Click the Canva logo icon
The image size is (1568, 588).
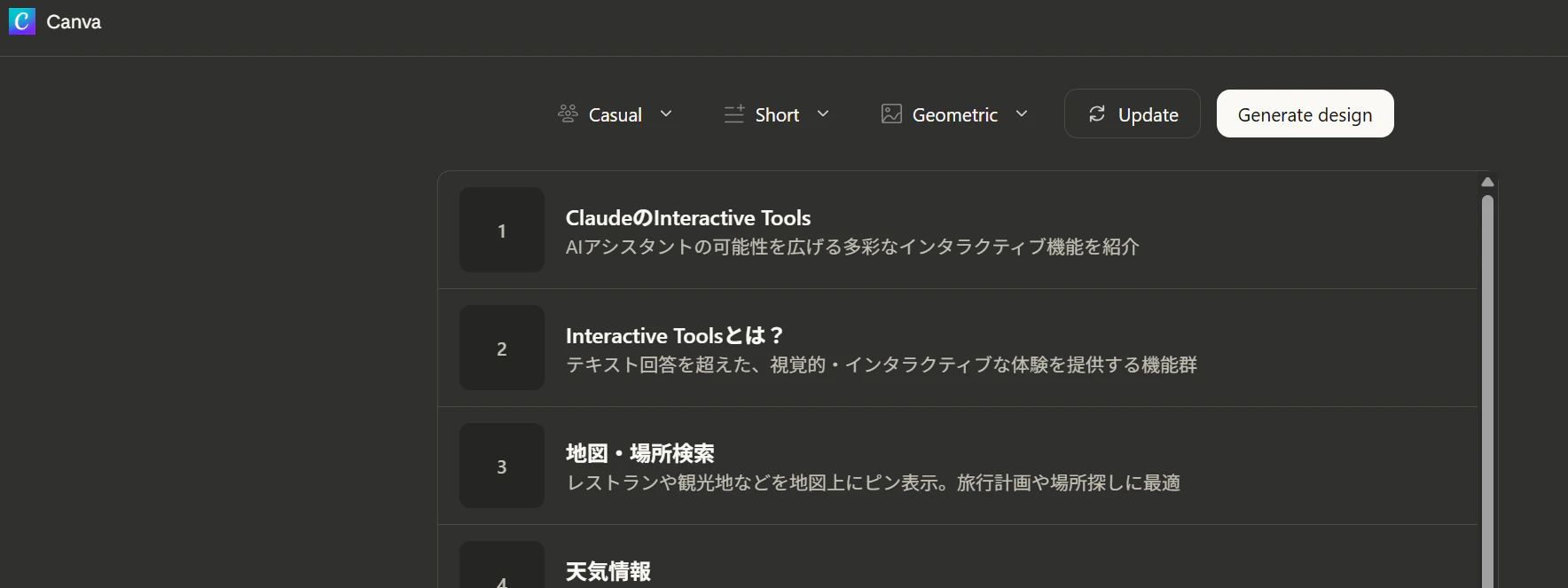click(22, 21)
